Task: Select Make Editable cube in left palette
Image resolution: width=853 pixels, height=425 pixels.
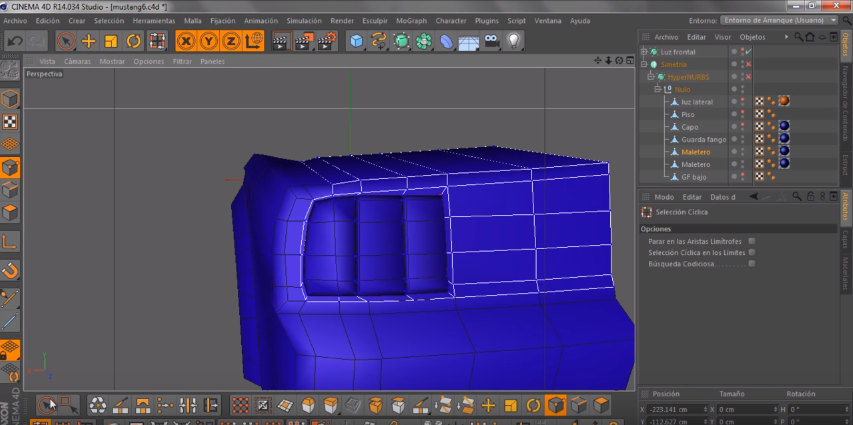Action: coord(10,99)
